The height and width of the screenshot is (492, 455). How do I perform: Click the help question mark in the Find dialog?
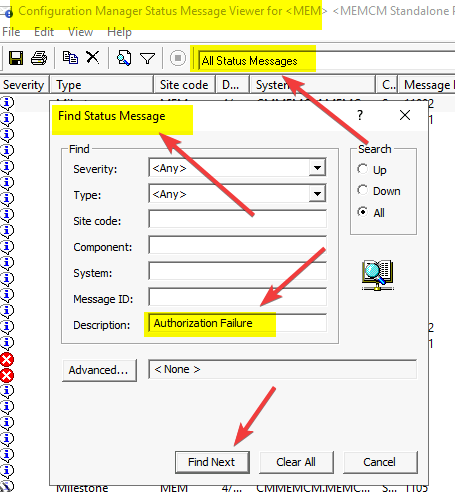[360, 115]
